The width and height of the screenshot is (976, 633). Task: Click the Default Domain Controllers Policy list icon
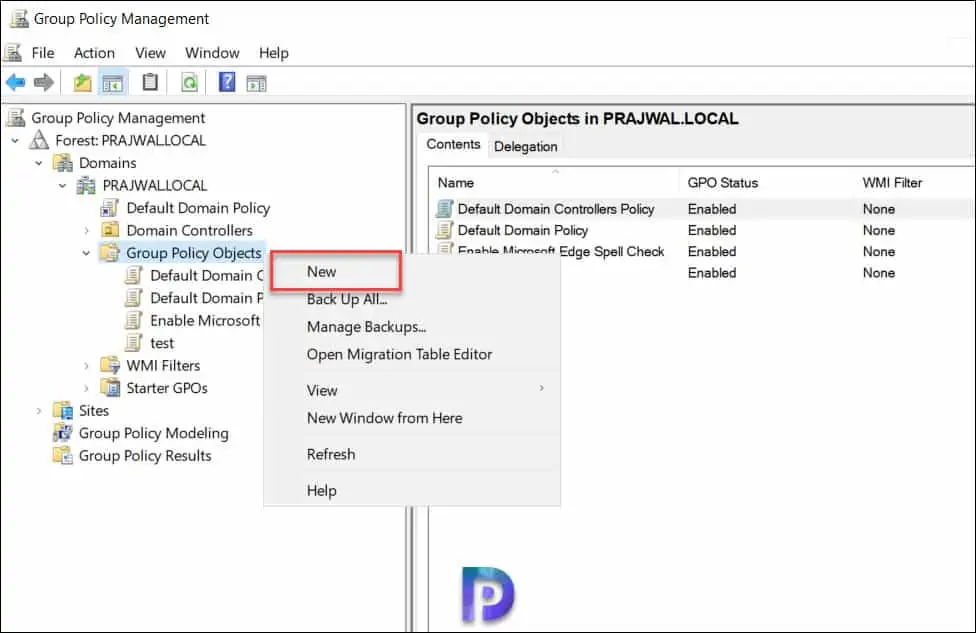[x=444, y=209]
